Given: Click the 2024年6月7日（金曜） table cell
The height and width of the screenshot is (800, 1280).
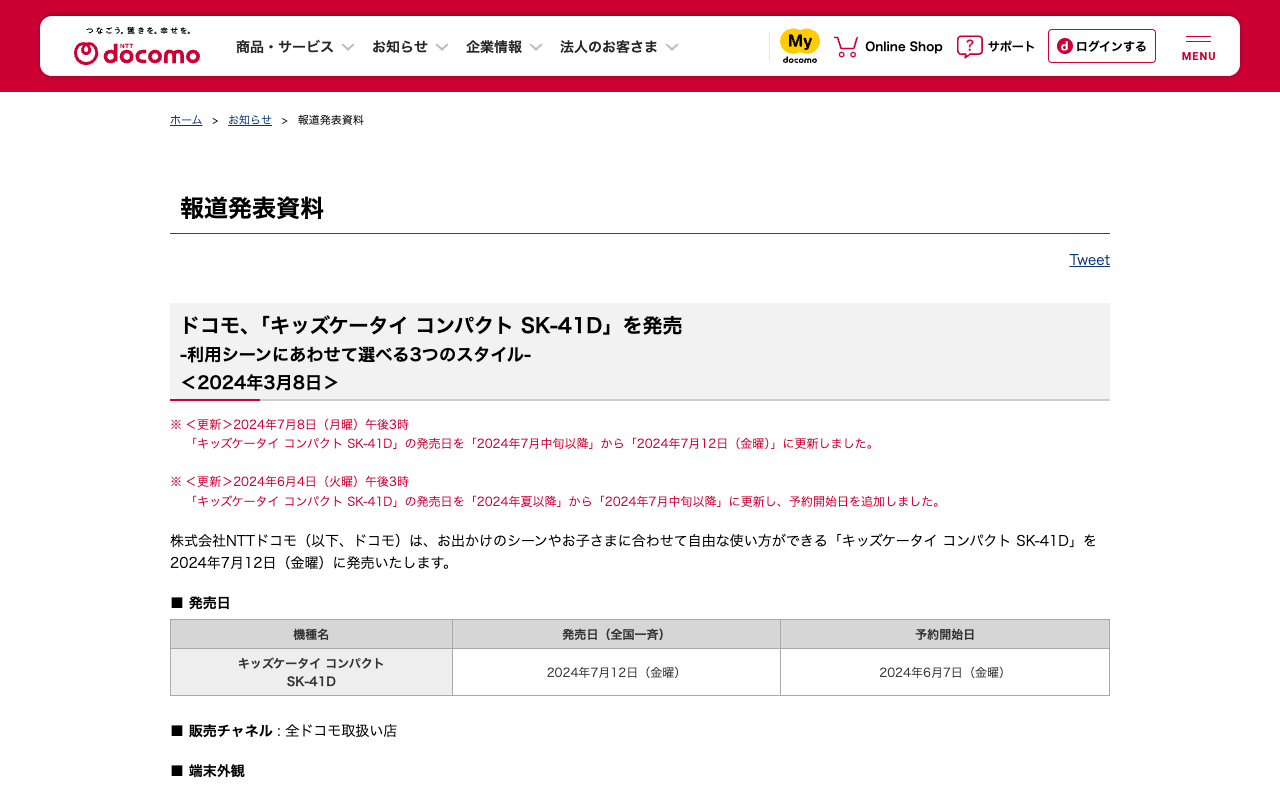Looking at the screenshot, I should 945,672.
